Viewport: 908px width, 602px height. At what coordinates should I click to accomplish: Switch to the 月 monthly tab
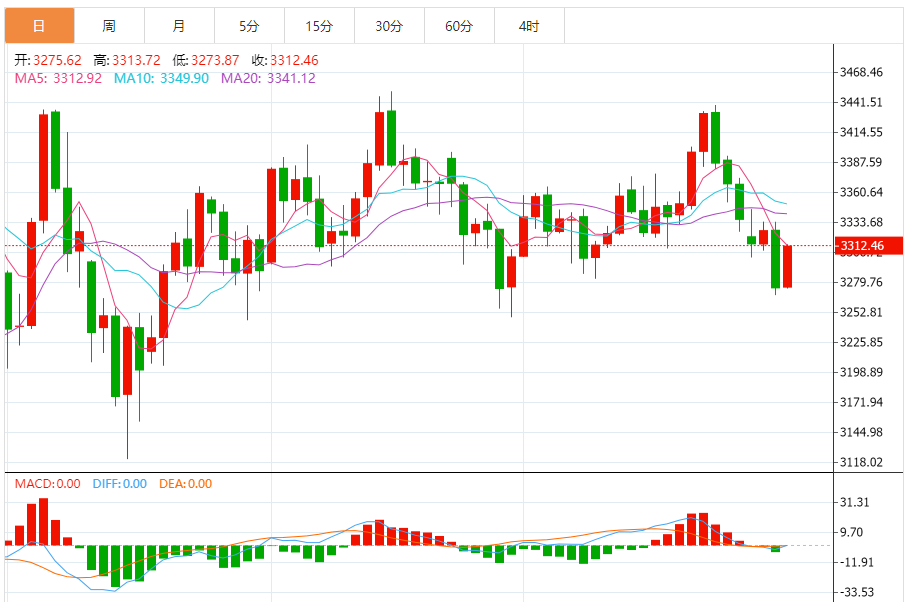point(180,26)
